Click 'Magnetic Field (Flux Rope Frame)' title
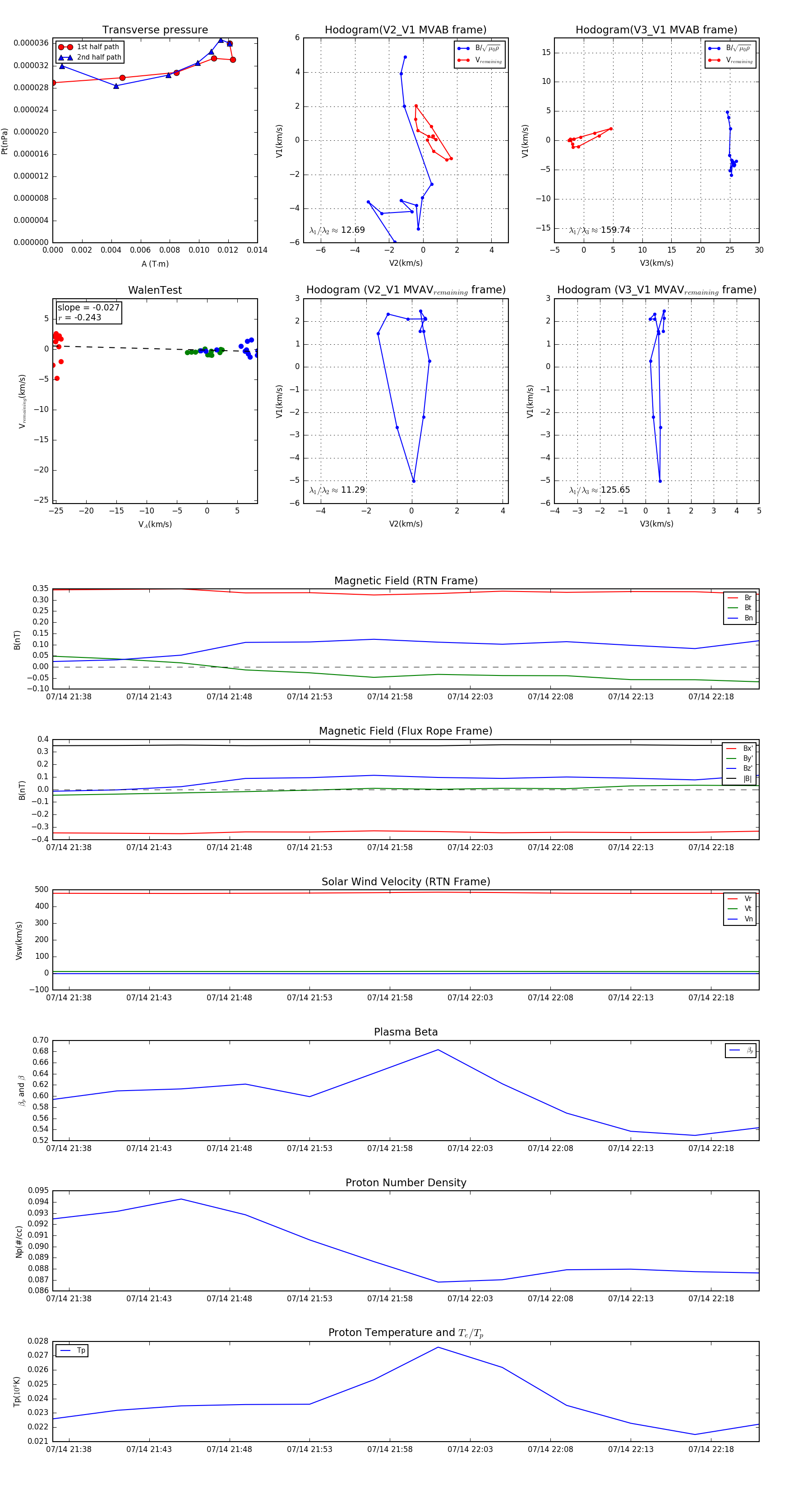 (x=406, y=731)
